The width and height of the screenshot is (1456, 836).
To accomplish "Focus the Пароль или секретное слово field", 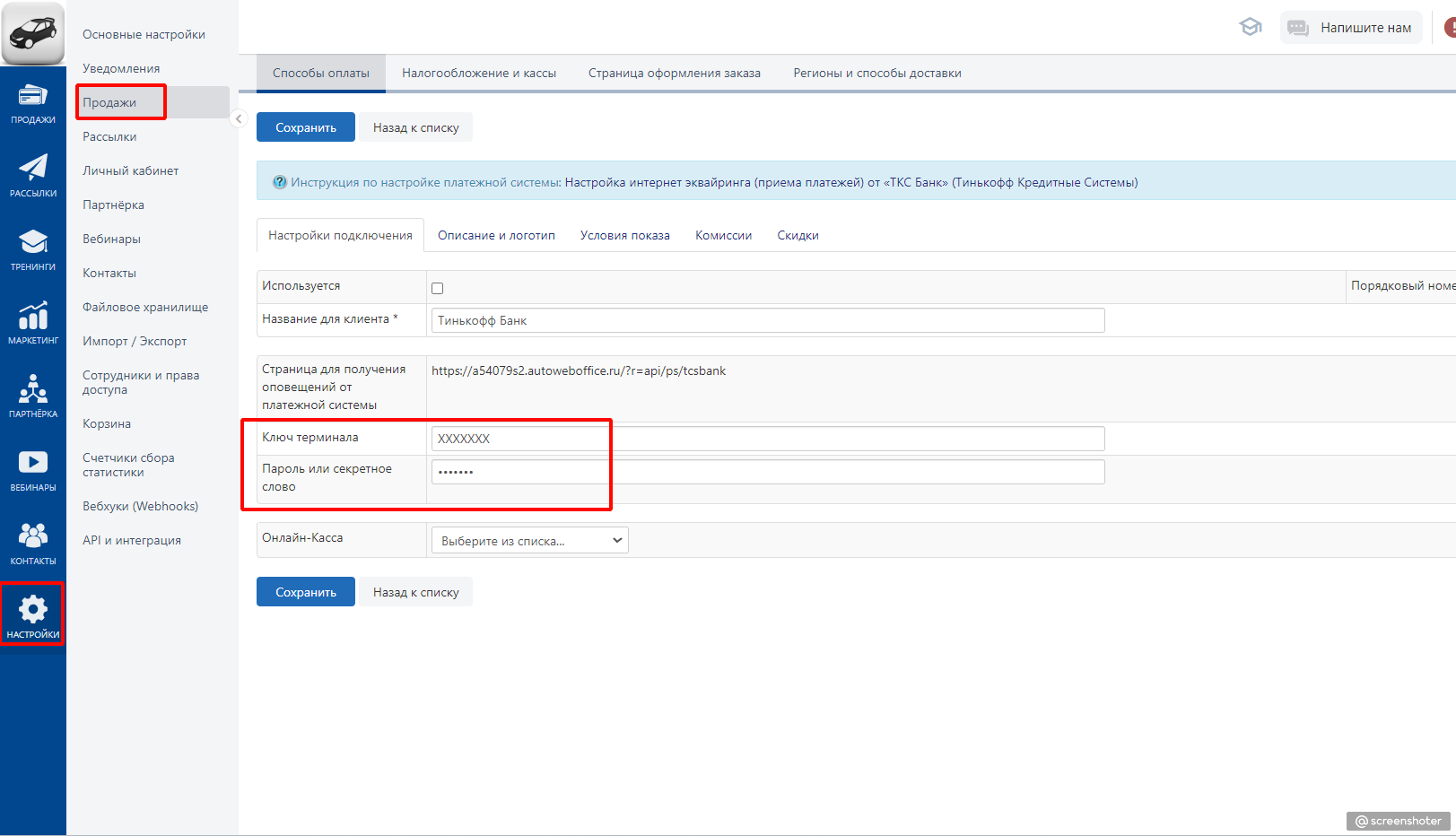I will [768, 472].
